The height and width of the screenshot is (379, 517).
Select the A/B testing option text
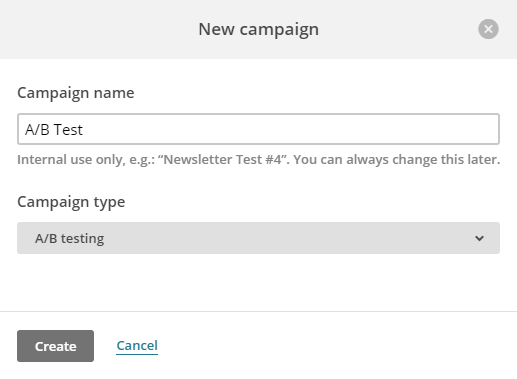70,239
